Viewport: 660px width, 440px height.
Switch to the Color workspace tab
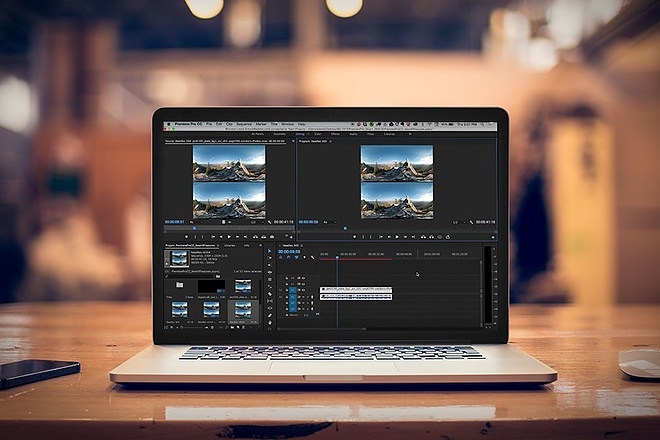click(x=318, y=134)
